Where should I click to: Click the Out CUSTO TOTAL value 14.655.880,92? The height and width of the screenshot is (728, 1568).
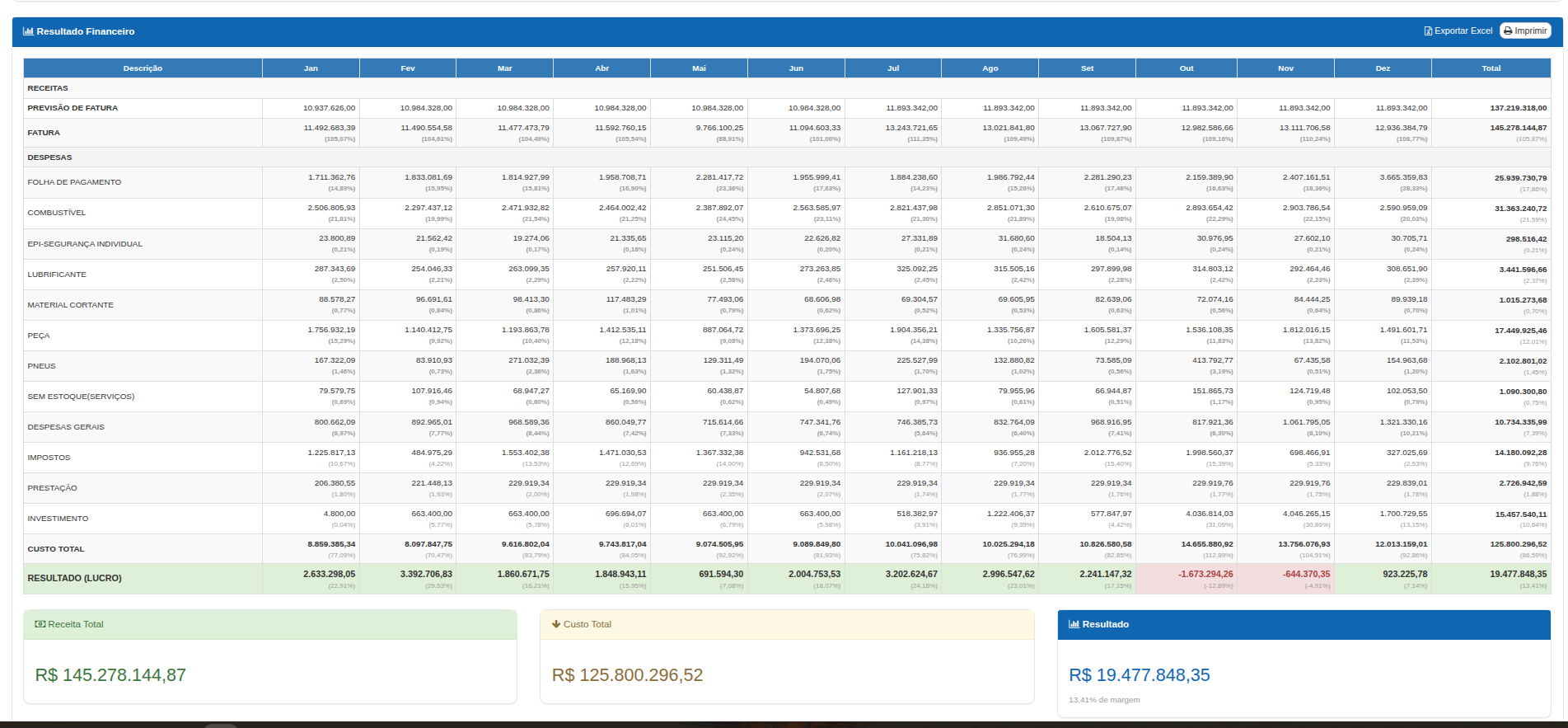pos(1207,544)
